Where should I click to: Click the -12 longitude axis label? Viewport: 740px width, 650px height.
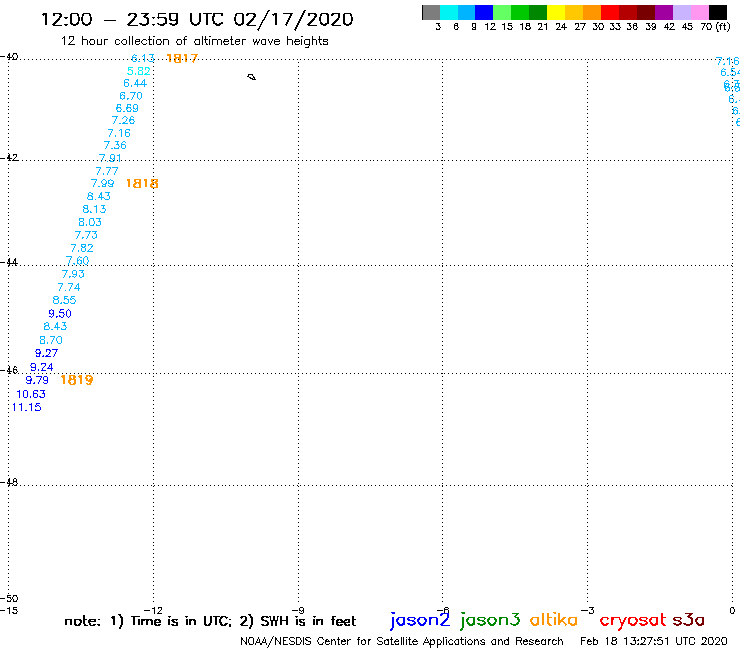(153, 610)
